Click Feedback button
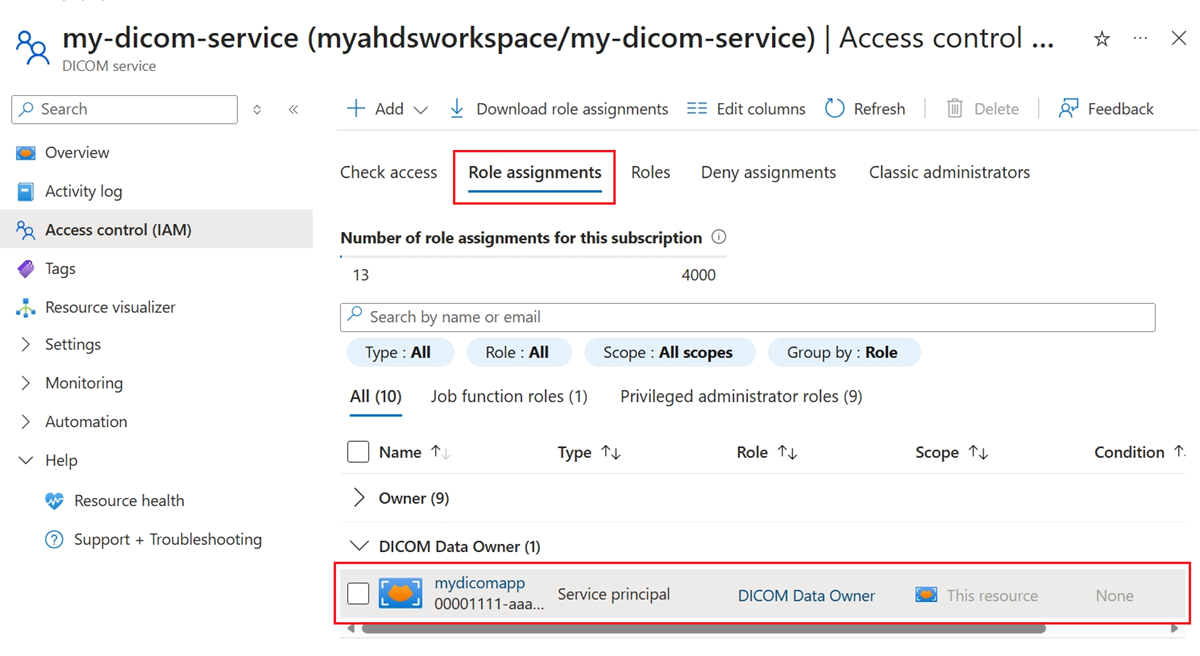This screenshot has width=1200, height=656. pos(1106,109)
